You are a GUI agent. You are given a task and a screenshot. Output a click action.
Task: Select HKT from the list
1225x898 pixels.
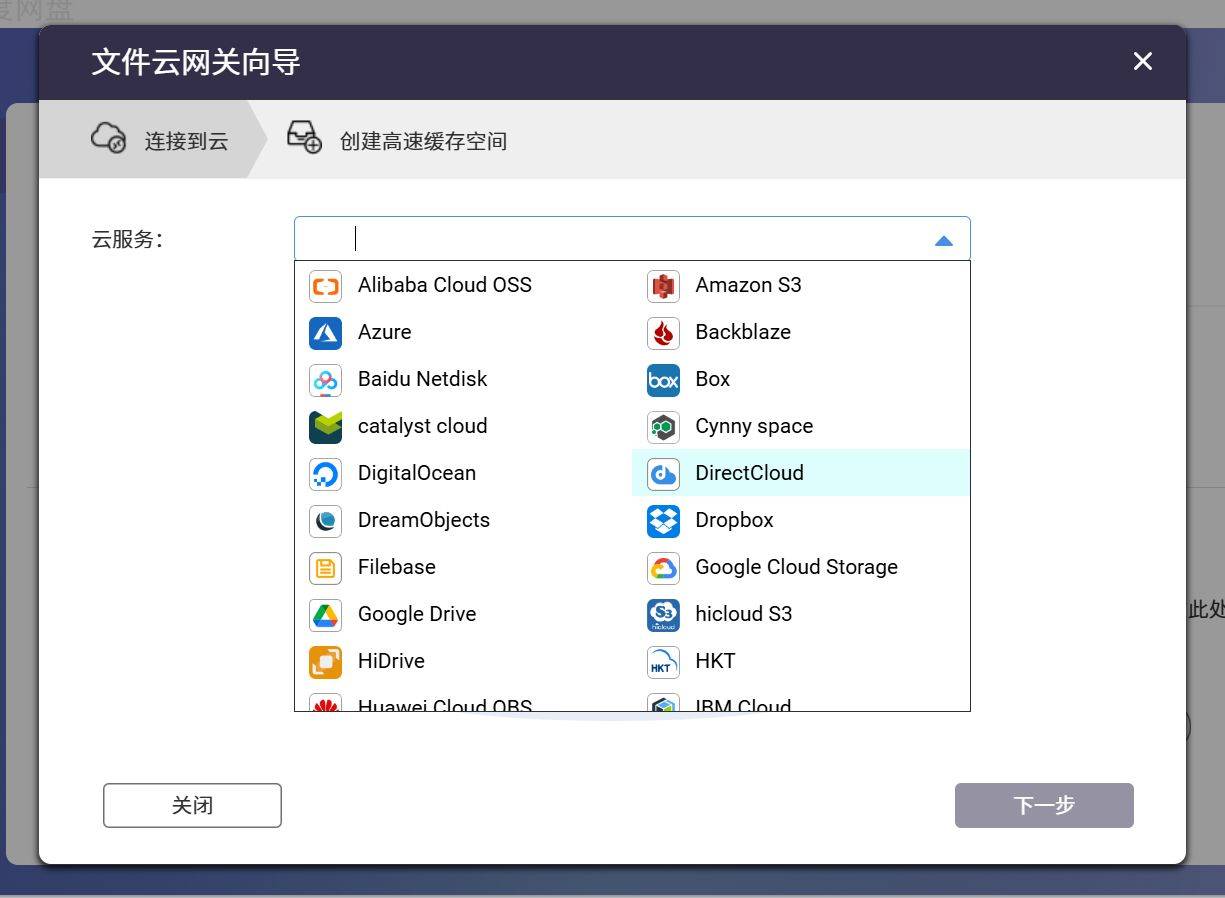pos(801,661)
